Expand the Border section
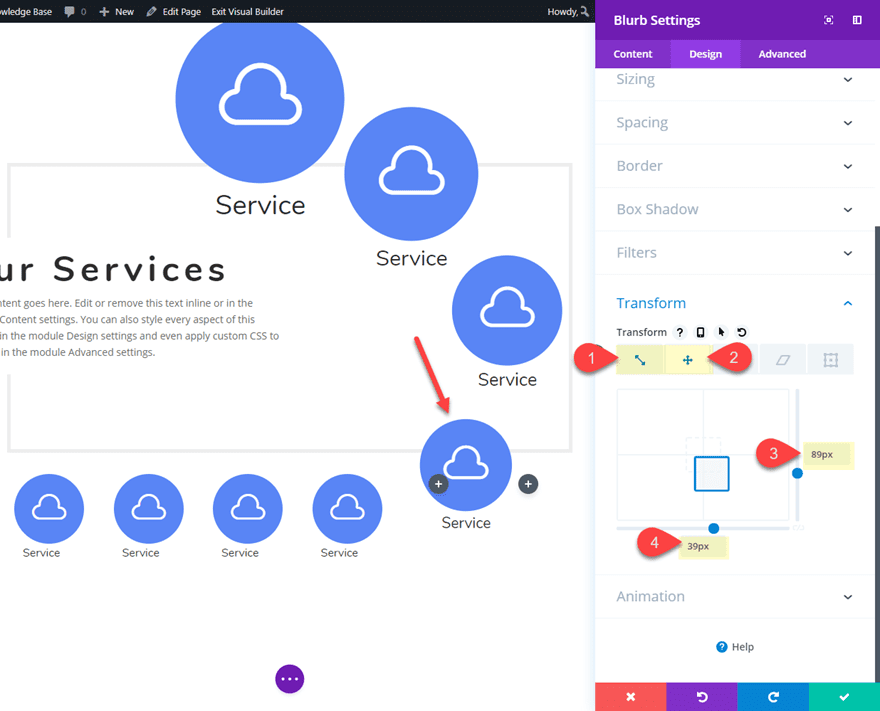The image size is (880, 711). [735, 166]
